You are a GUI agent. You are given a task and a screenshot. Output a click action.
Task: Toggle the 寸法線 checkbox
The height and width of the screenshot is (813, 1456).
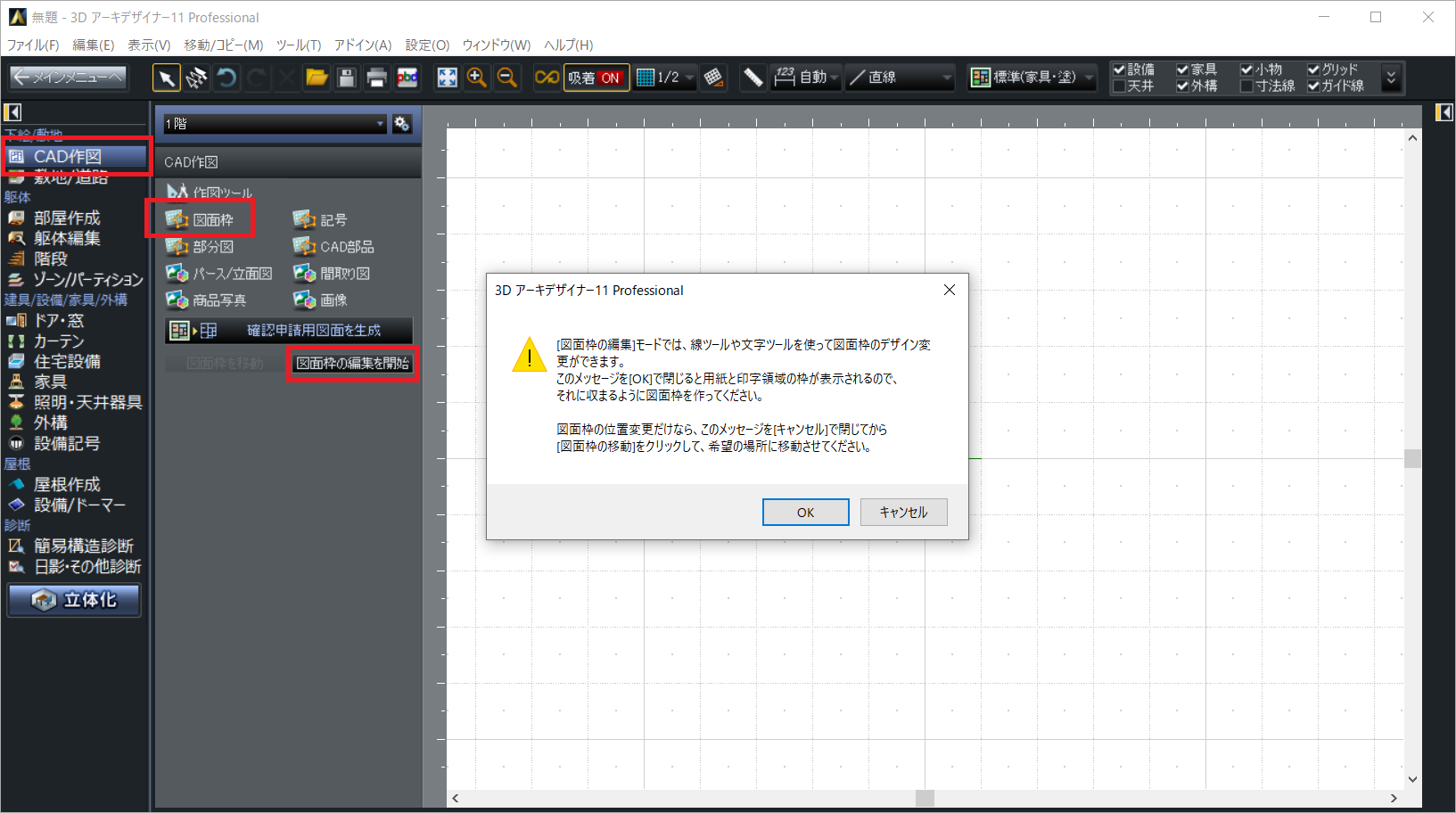[1247, 86]
